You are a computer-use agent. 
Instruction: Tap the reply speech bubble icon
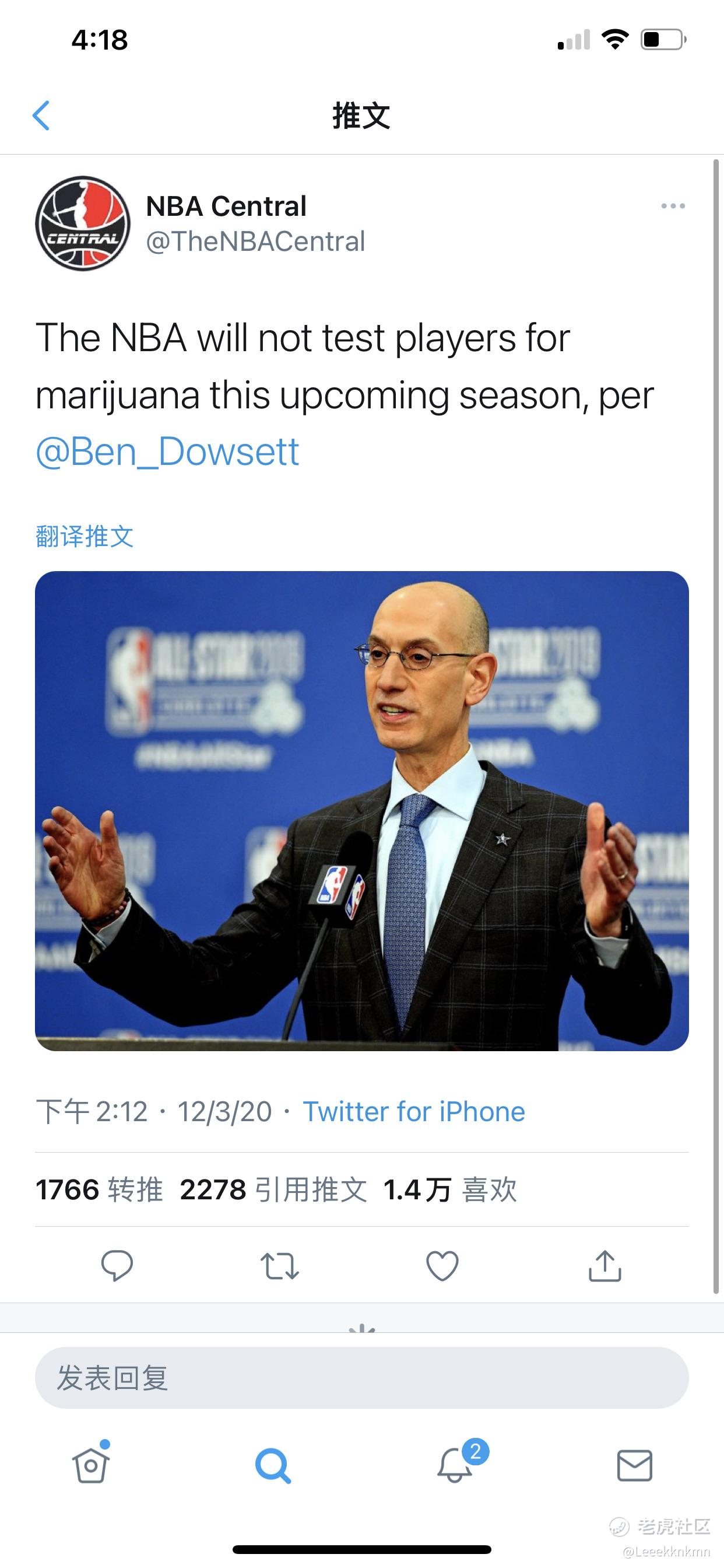[116, 1266]
